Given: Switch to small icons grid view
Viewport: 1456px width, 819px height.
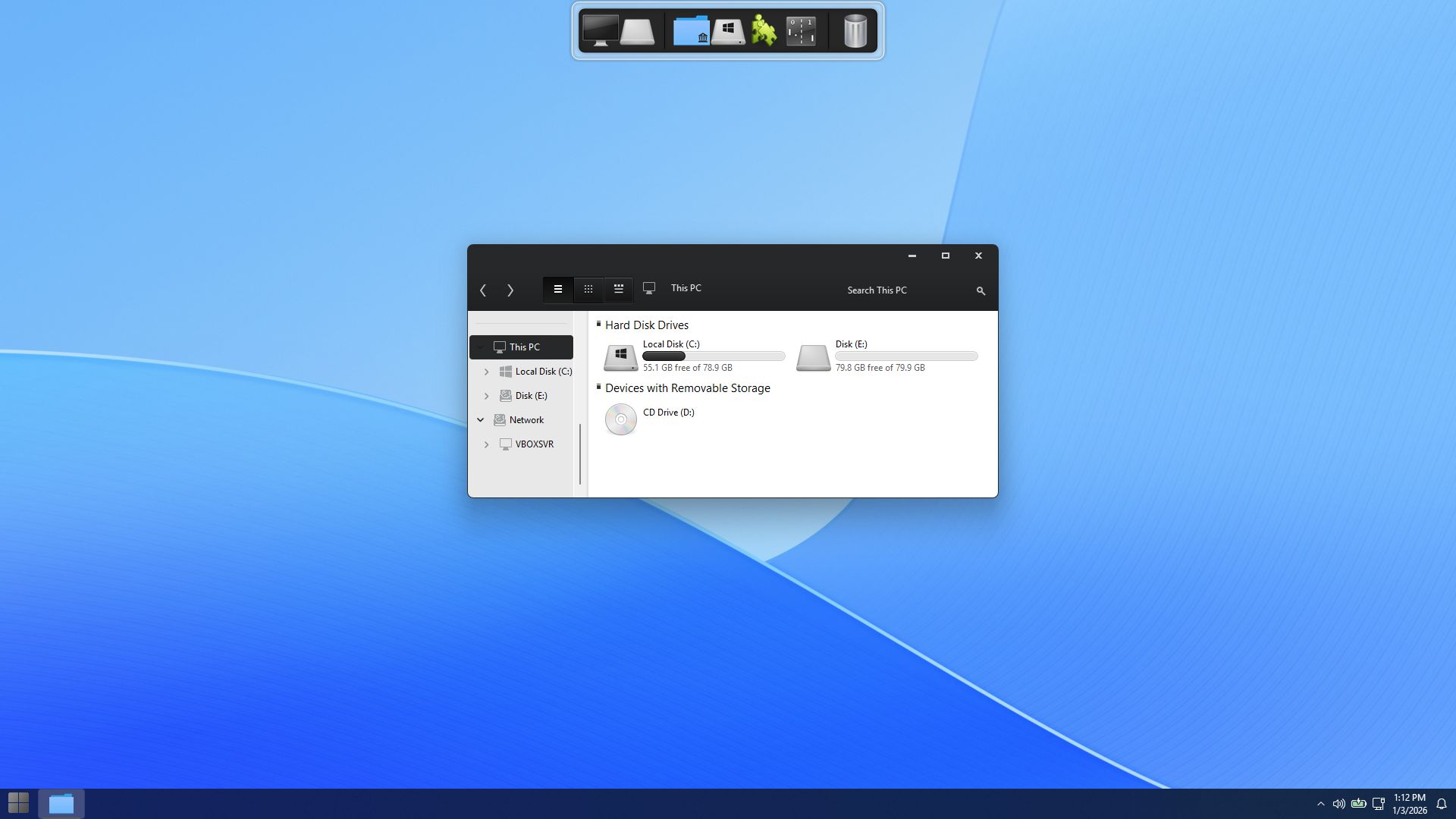Looking at the screenshot, I should pyautogui.click(x=588, y=289).
